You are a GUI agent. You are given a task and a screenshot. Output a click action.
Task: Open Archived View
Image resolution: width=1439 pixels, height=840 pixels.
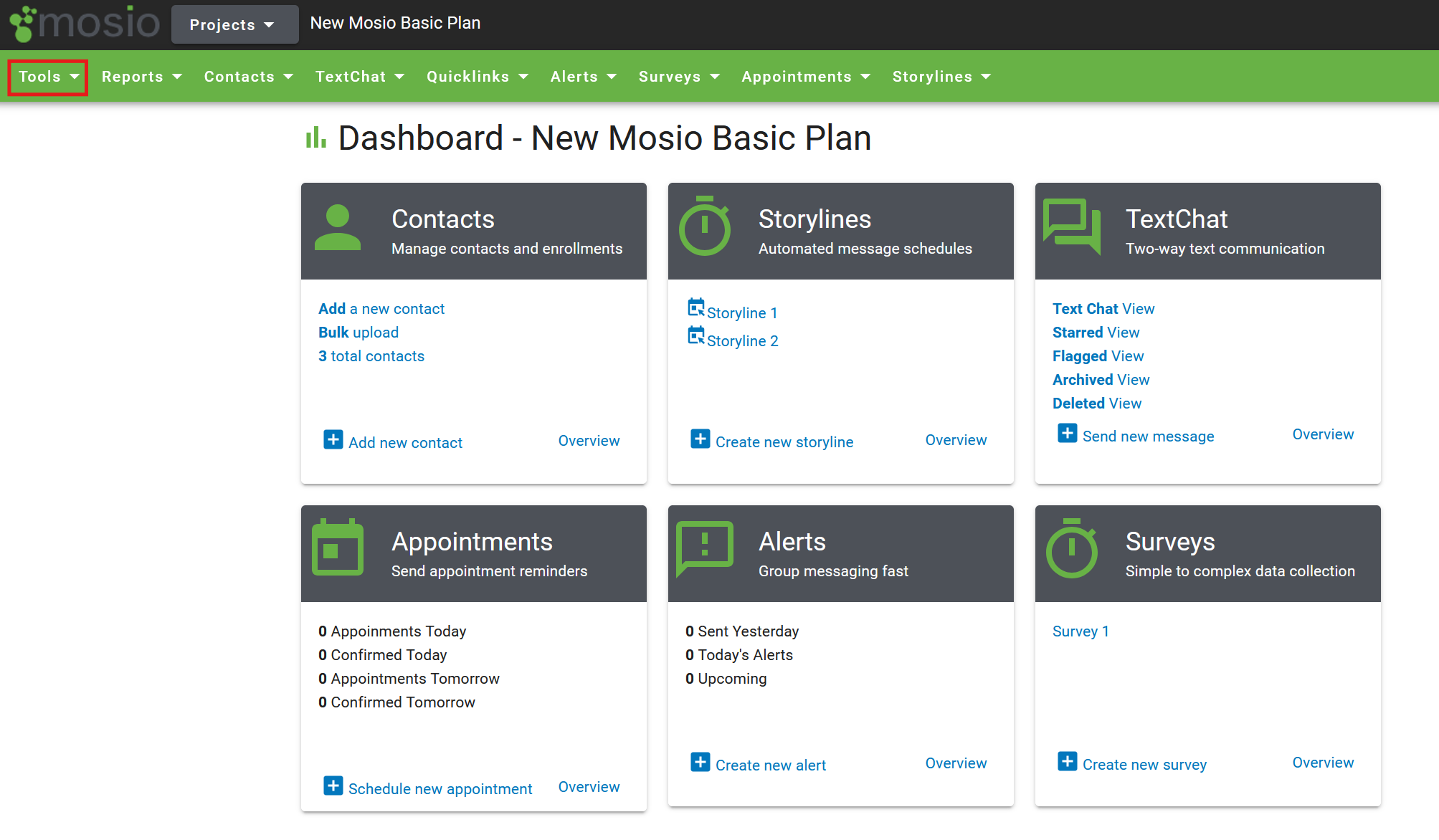click(x=1101, y=380)
